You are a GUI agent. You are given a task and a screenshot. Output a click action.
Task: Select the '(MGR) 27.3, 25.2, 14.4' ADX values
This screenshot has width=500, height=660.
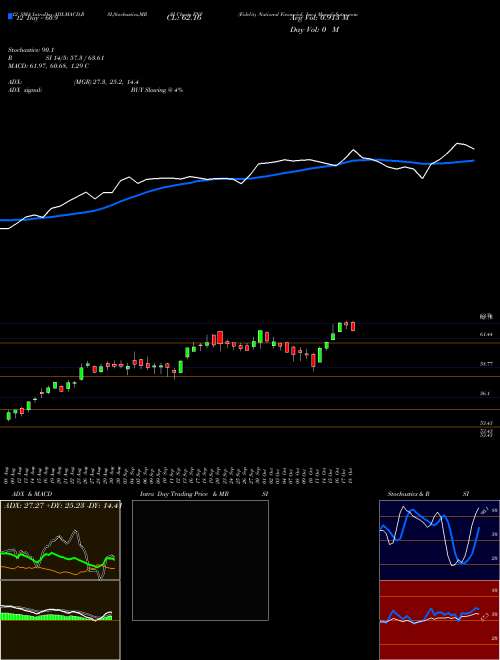point(106,82)
